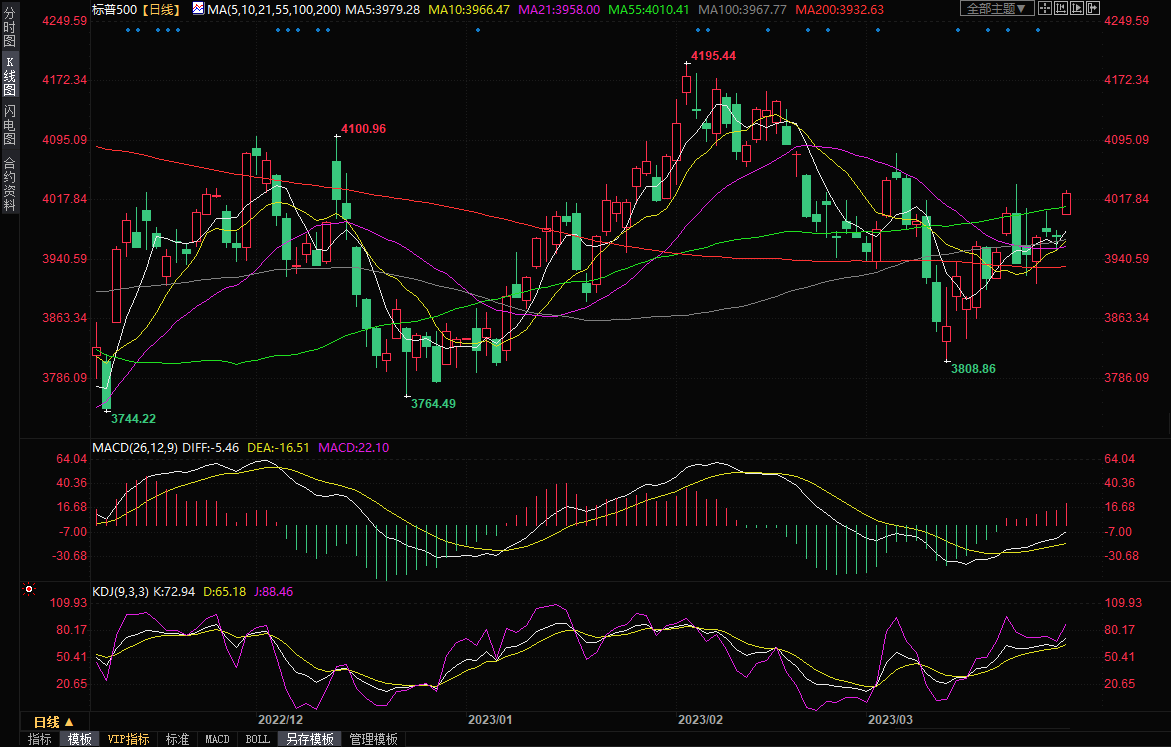Select the 指标 tab at bottom
The height and width of the screenshot is (747, 1171).
point(40,739)
